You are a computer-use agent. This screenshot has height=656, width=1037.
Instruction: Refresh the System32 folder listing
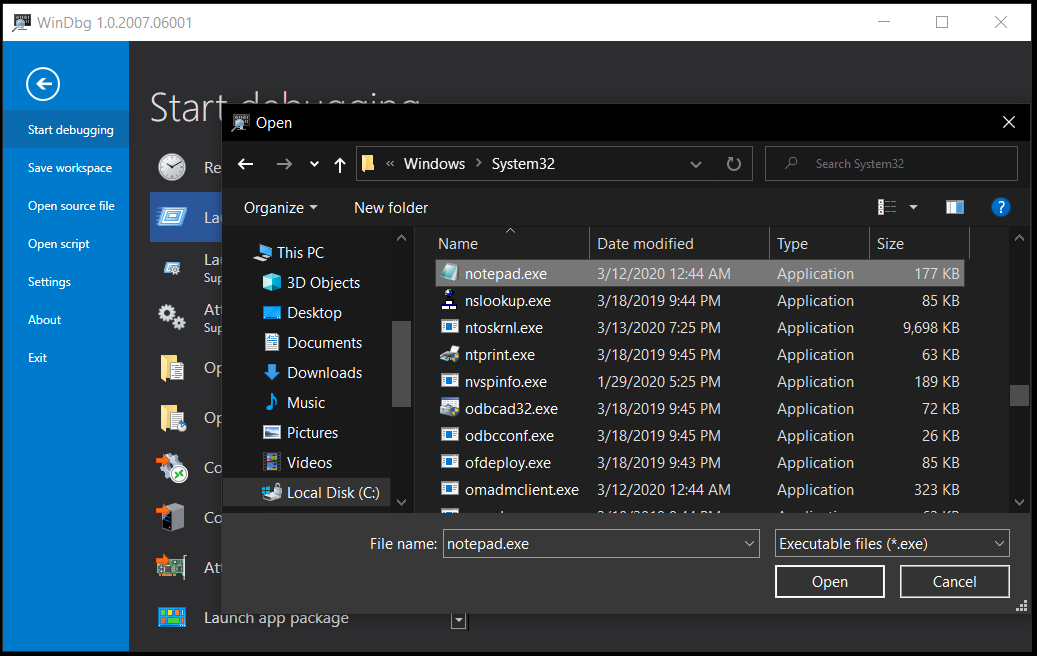click(x=733, y=164)
